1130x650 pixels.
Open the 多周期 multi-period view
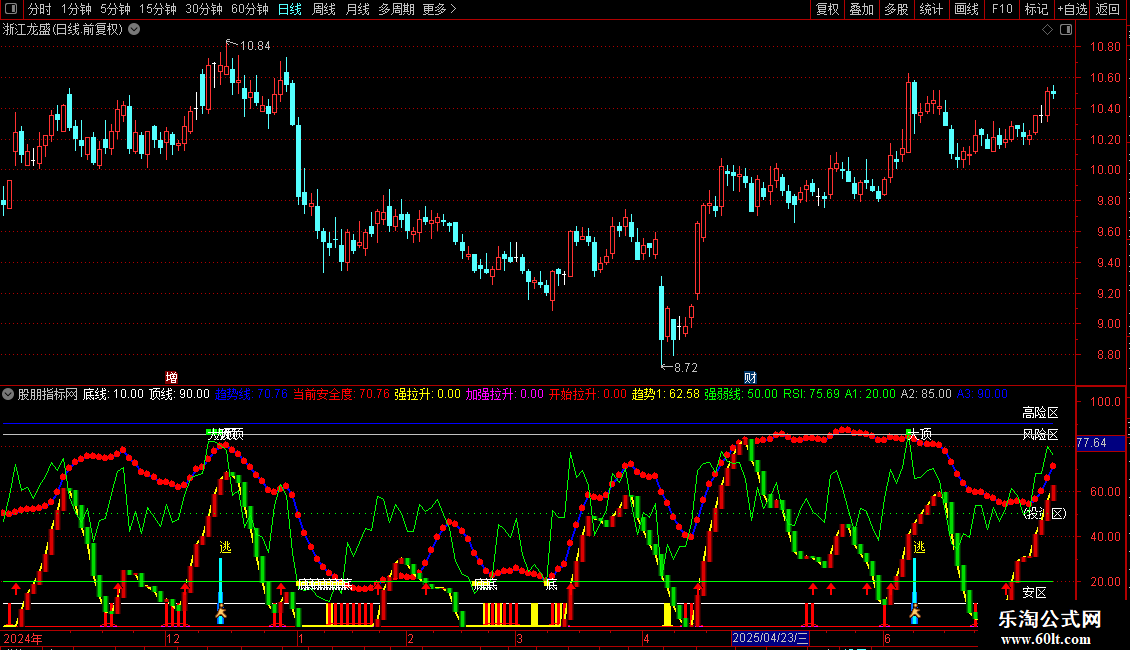[396, 9]
